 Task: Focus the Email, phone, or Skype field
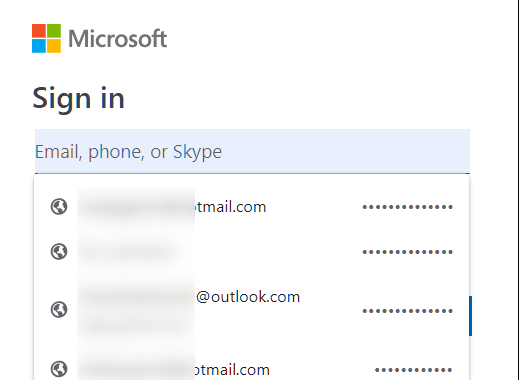tap(252, 151)
